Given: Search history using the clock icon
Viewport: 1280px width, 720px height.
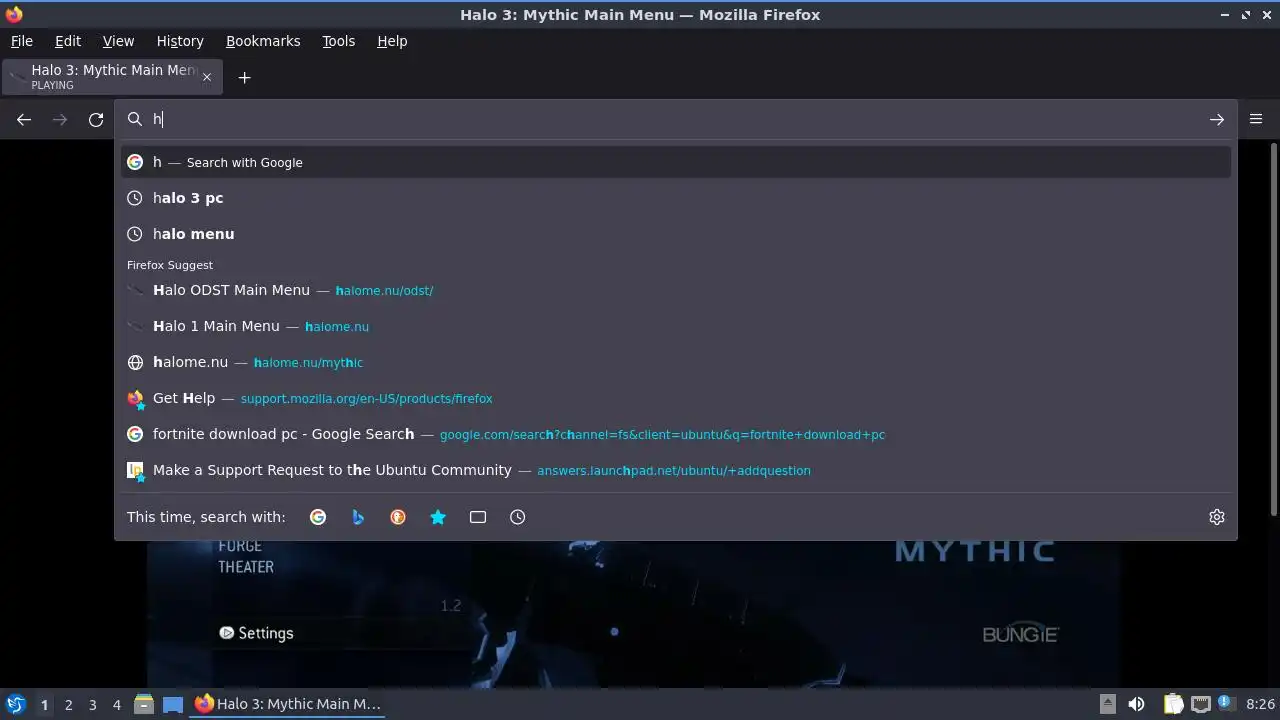Looking at the screenshot, I should 518,517.
